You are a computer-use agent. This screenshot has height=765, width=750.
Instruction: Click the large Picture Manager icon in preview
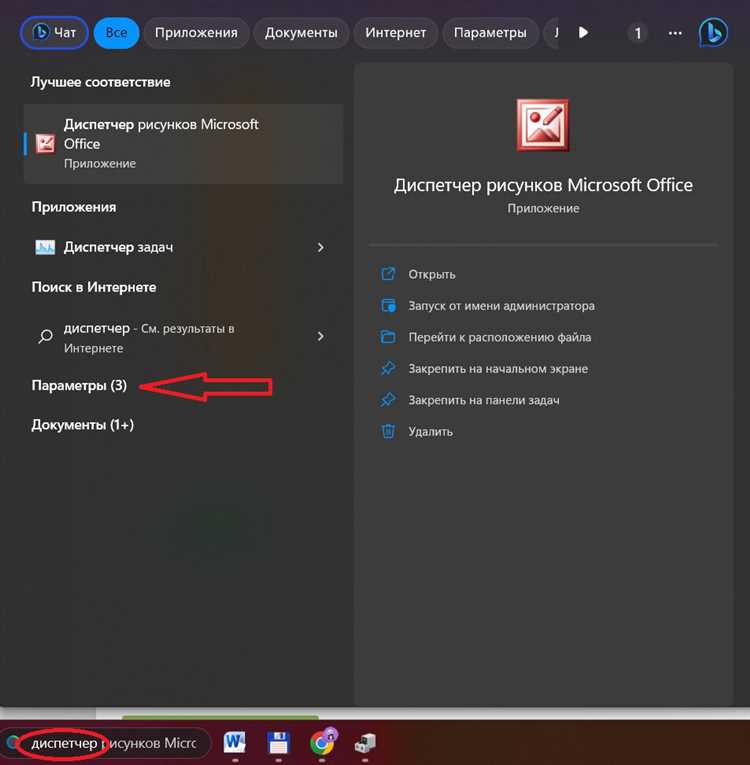(543, 125)
